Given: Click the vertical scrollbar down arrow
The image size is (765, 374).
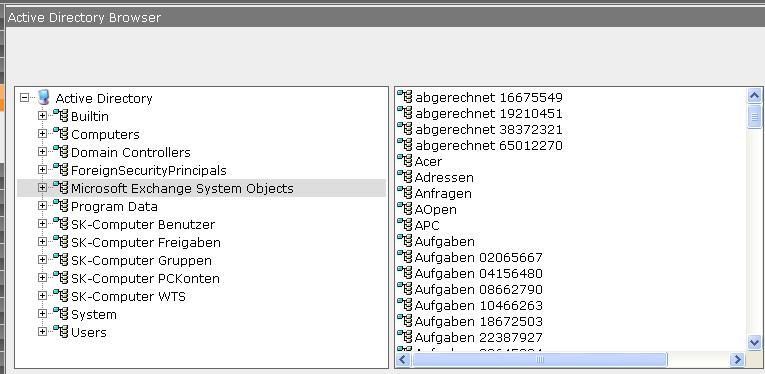Looking at the screenshot, I should pyautogui.click(x=754, y=342).
